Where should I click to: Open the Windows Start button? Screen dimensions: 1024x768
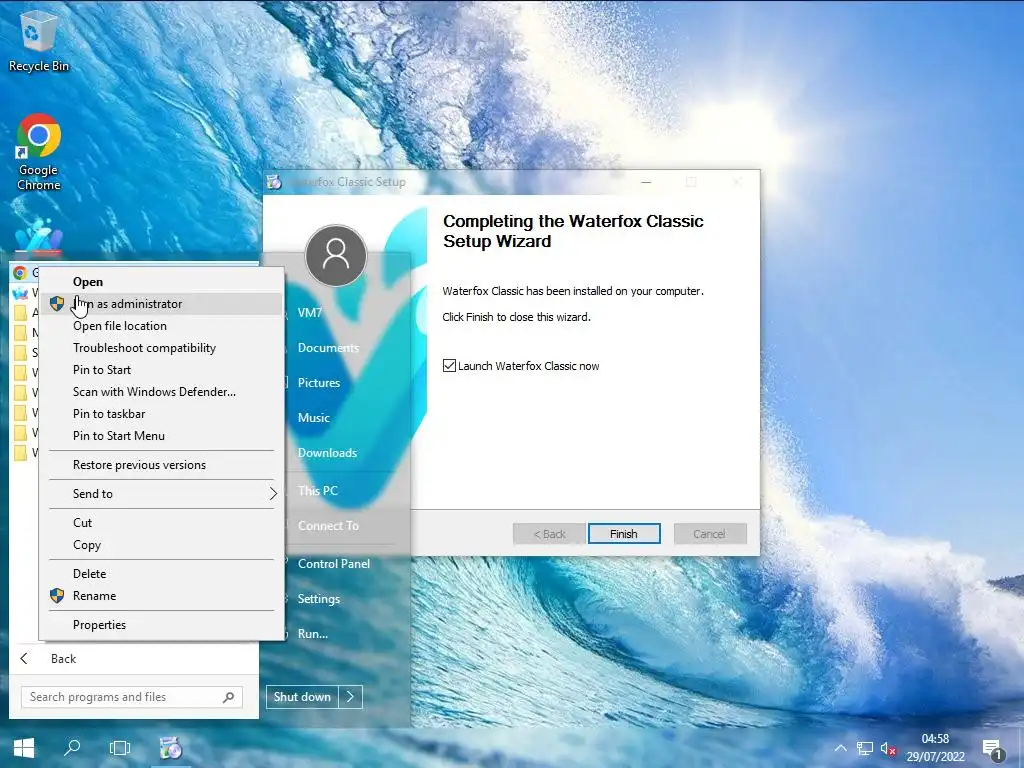[x=24, y=748]
